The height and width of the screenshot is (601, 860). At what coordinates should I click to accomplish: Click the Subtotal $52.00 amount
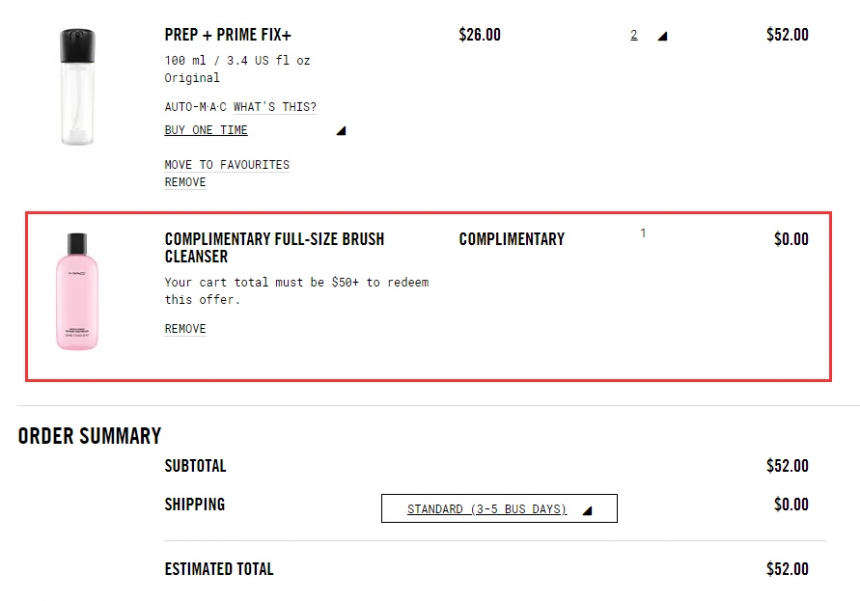787,466
